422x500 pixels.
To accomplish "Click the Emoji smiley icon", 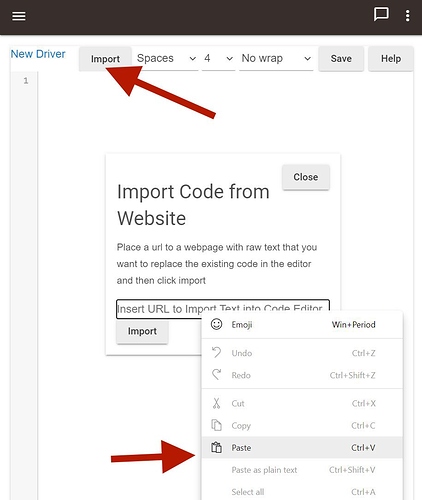I will click(x=216, y=324).
